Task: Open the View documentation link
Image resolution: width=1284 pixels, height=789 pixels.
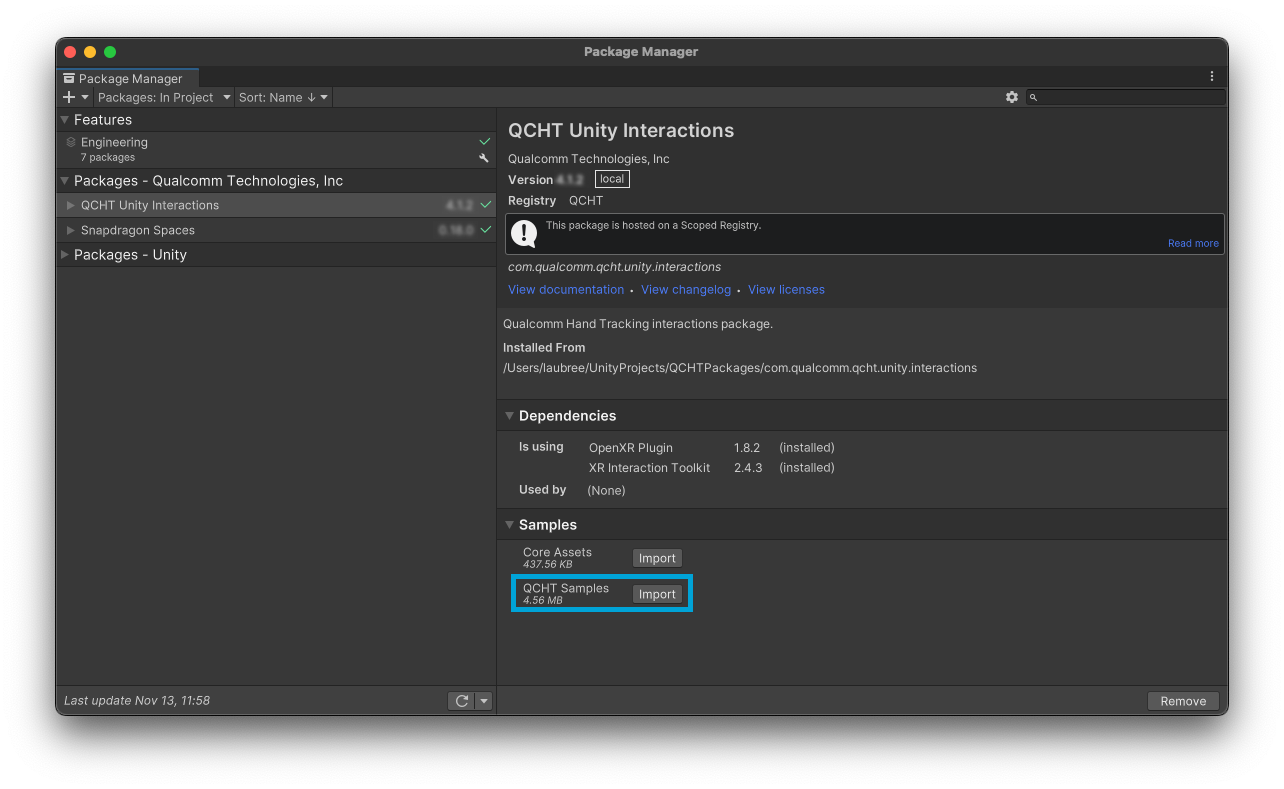Action: [x=566, y=290]
